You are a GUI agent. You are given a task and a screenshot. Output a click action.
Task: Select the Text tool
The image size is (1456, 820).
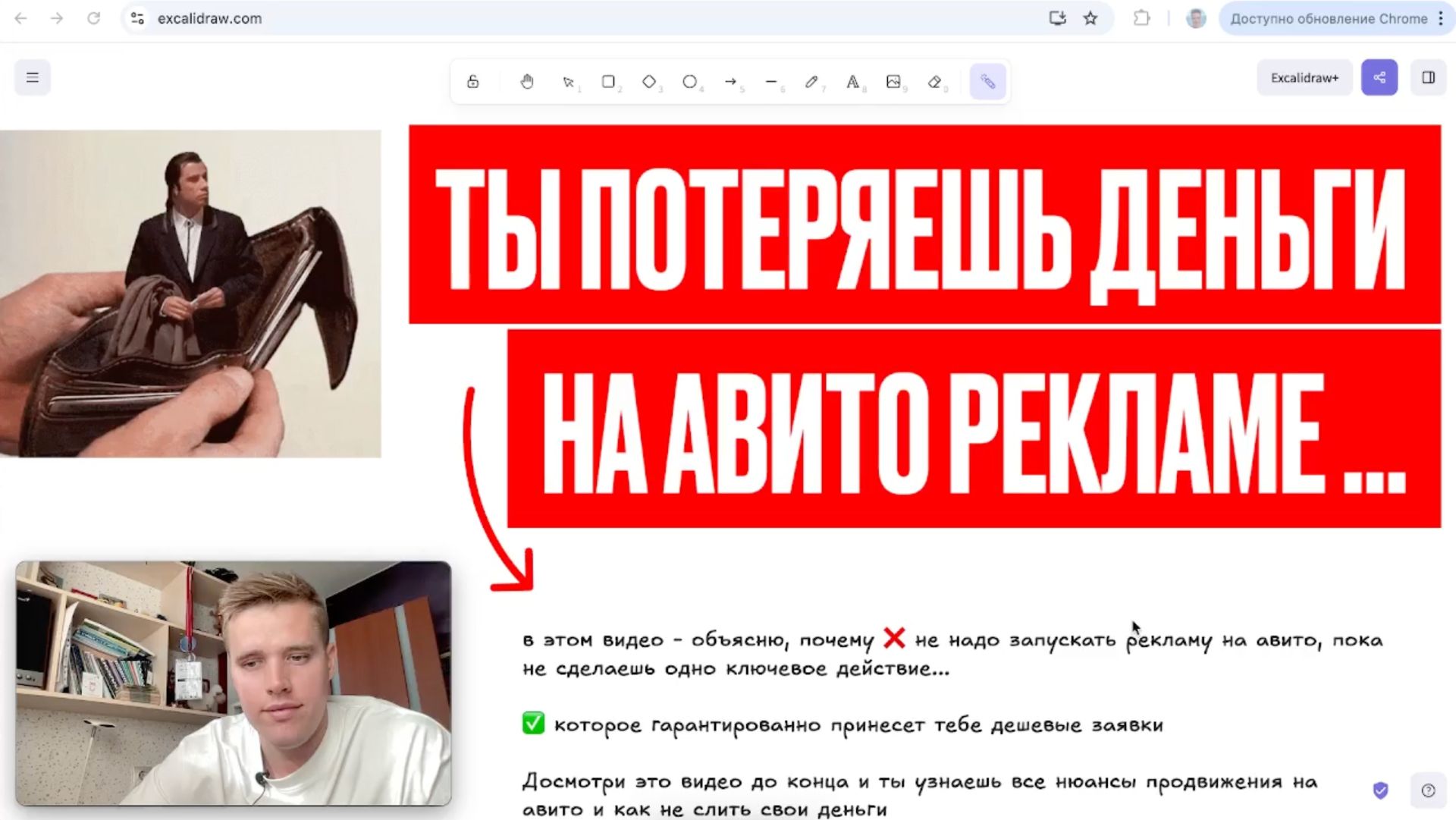point(853,81)
